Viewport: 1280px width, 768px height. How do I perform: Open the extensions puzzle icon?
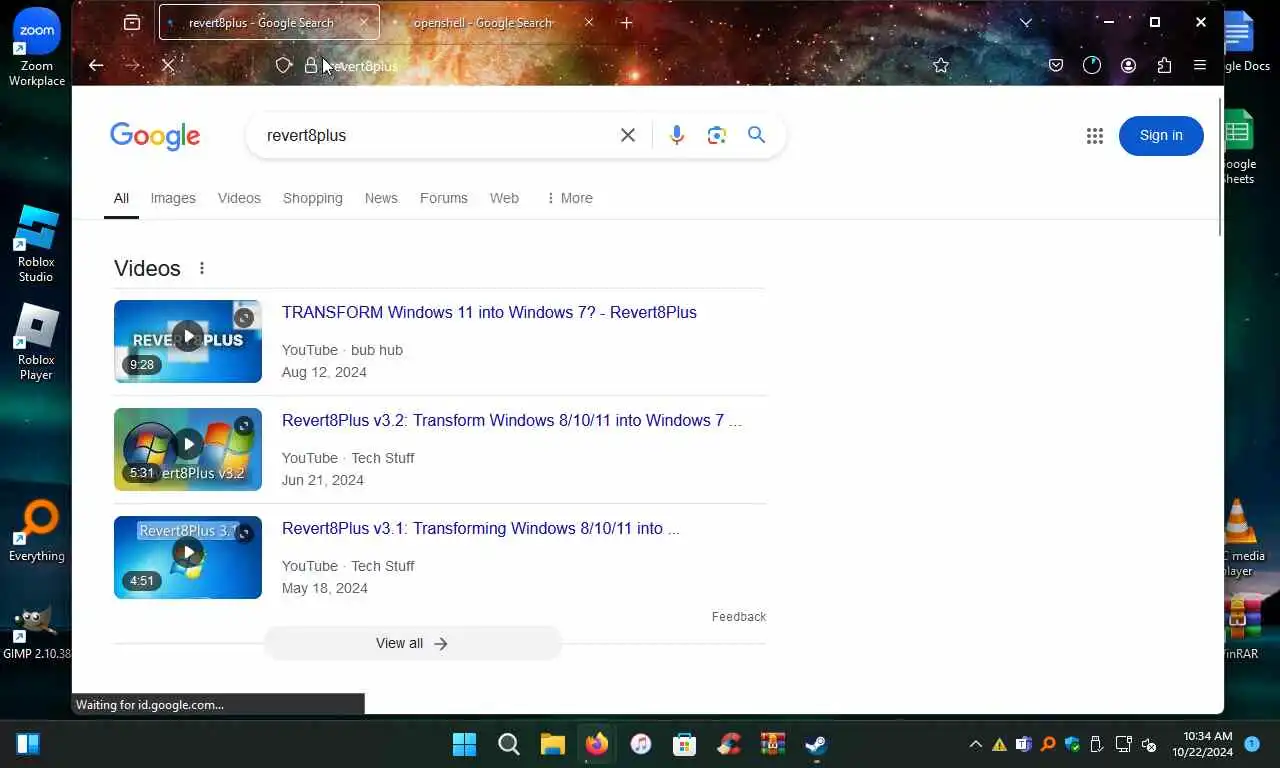coord(1164,65)
